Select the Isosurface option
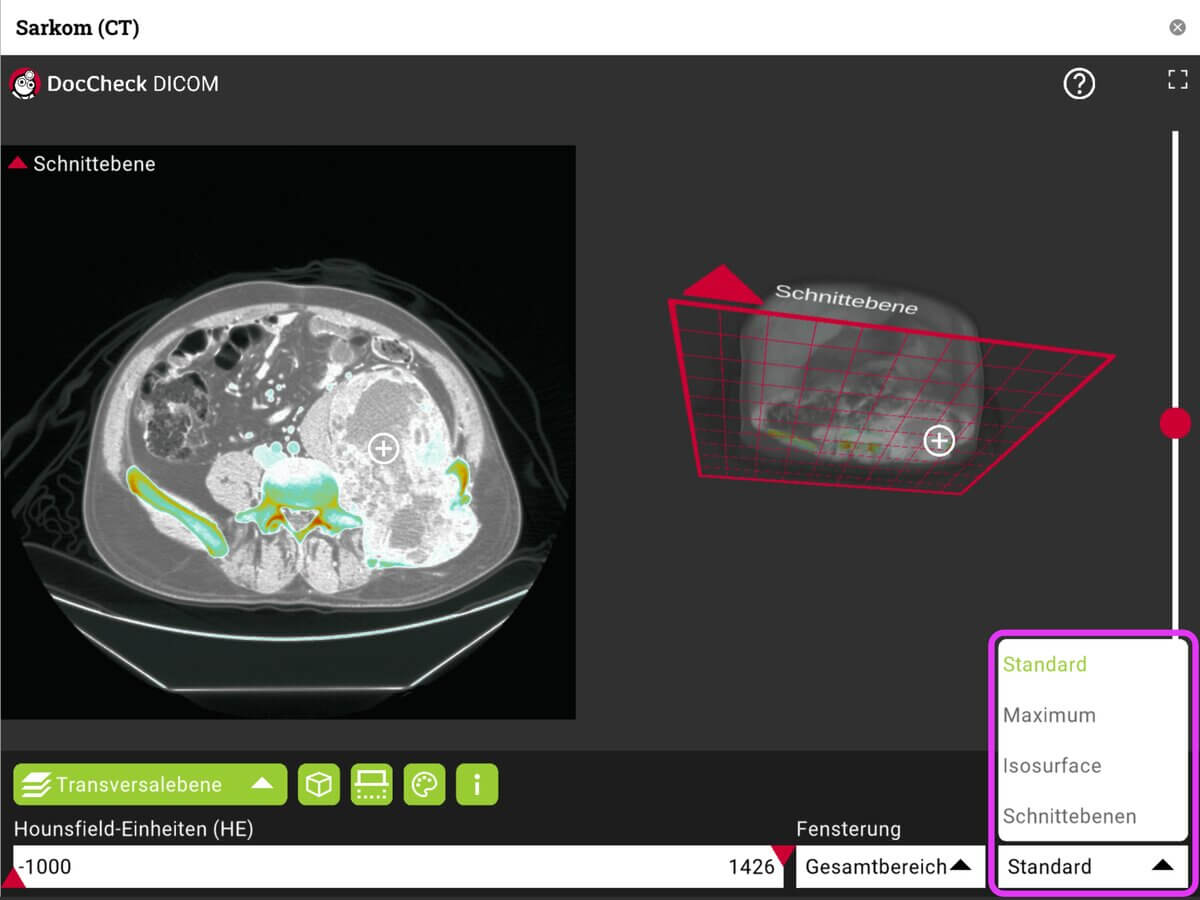Image resolution: width=1200 pixels, height=900 pixels. click(x=1049, y=765)
